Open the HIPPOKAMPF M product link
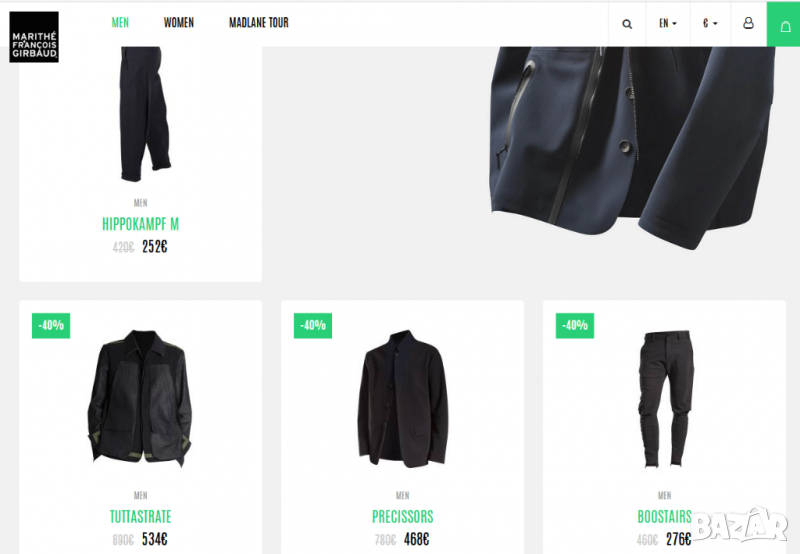The height and width of the screenshot is (554, 800). (140, 224)
